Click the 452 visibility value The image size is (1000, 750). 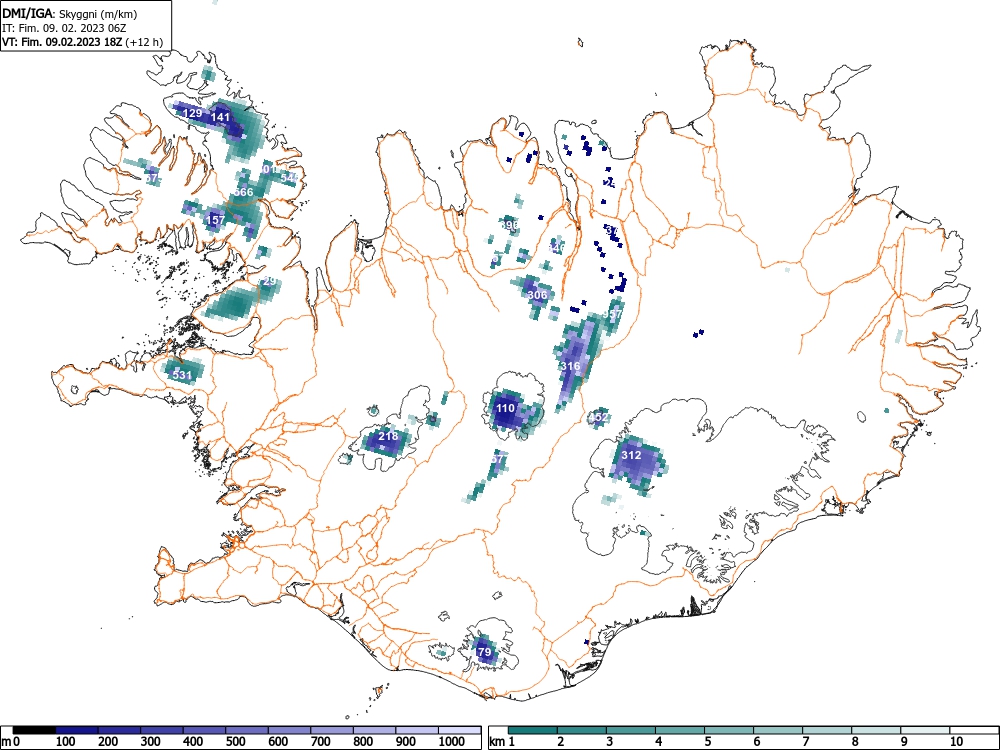(x=598, y=418)
